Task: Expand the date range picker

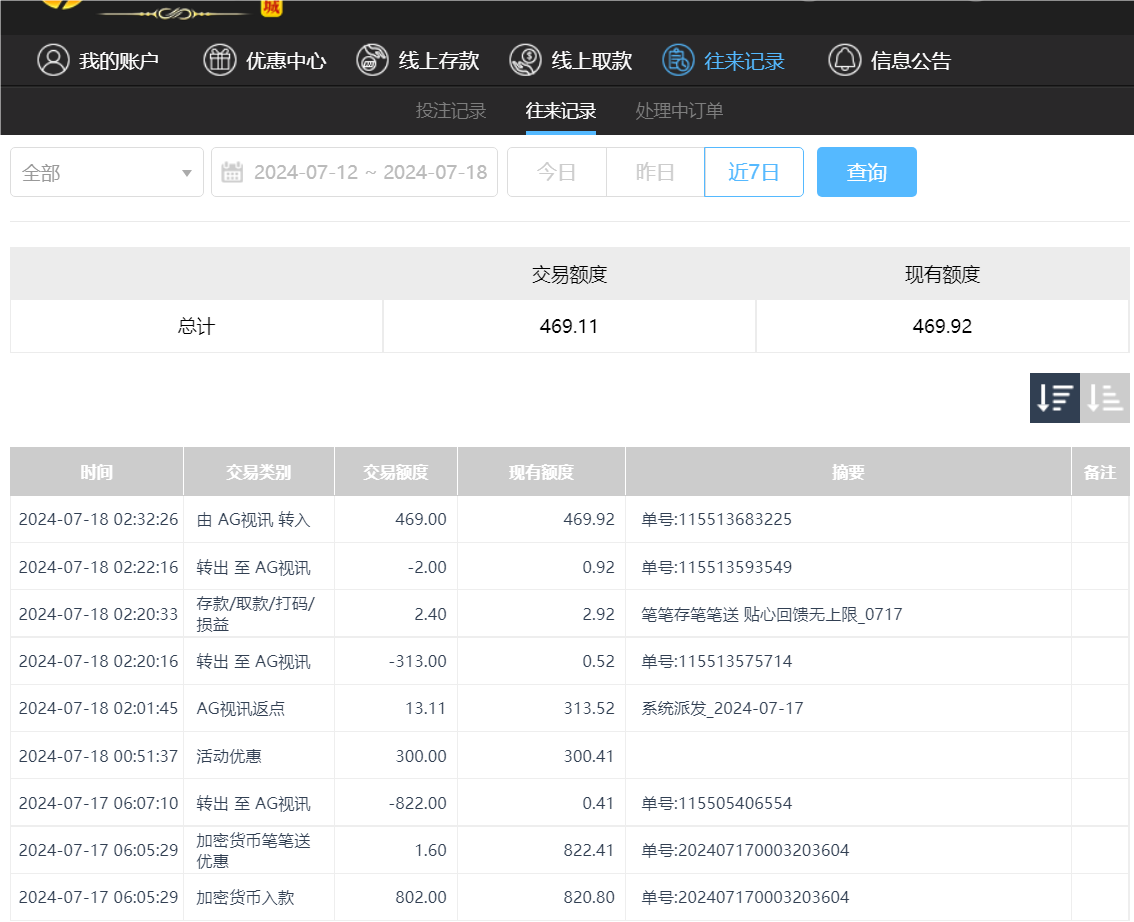Action: click(x=354, y=171)
